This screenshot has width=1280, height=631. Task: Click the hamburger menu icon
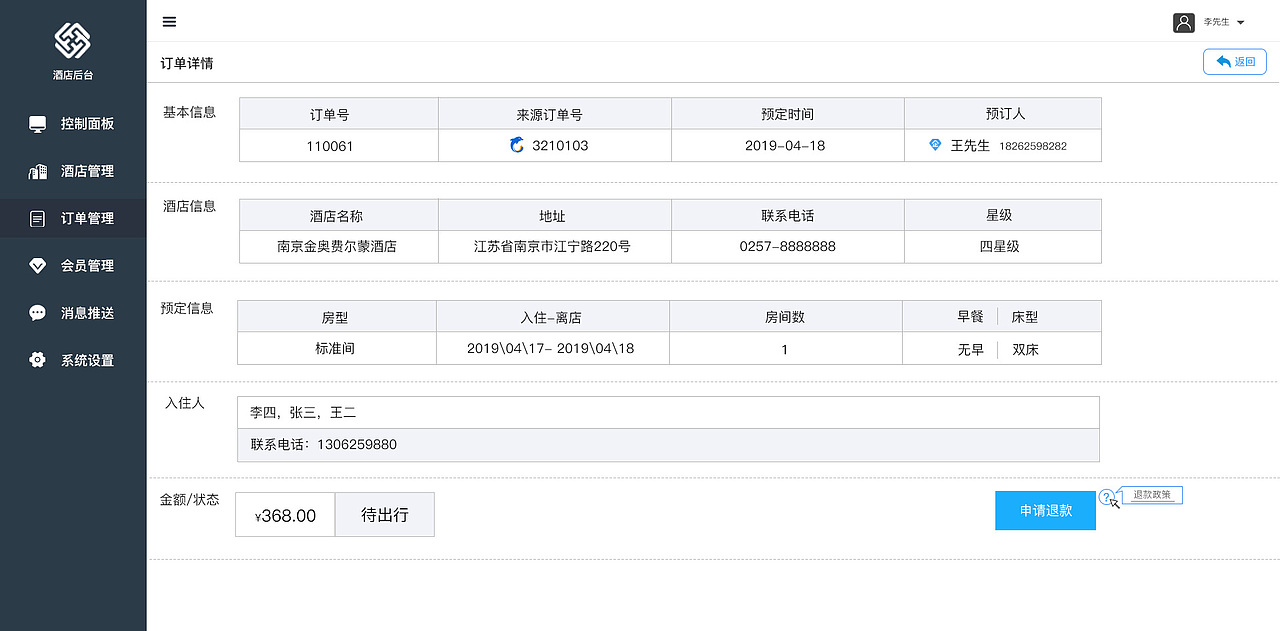click(x=169, y=22)
